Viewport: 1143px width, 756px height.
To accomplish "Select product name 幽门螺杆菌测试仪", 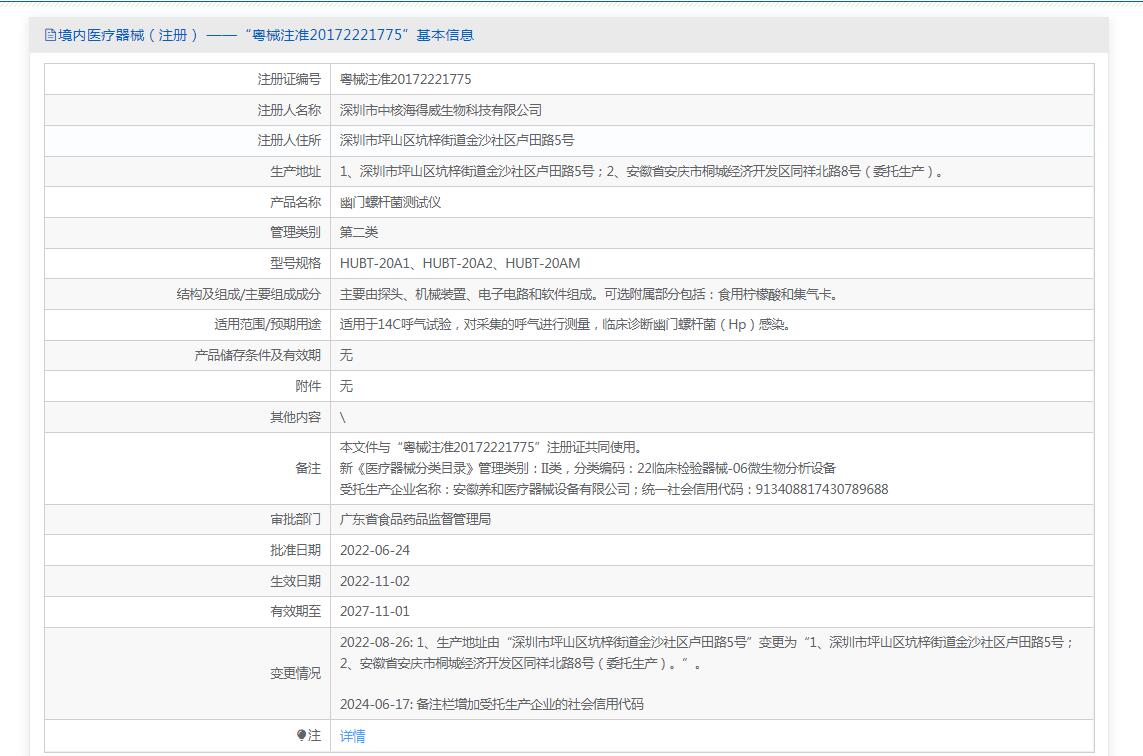I will tap(390, 202).
